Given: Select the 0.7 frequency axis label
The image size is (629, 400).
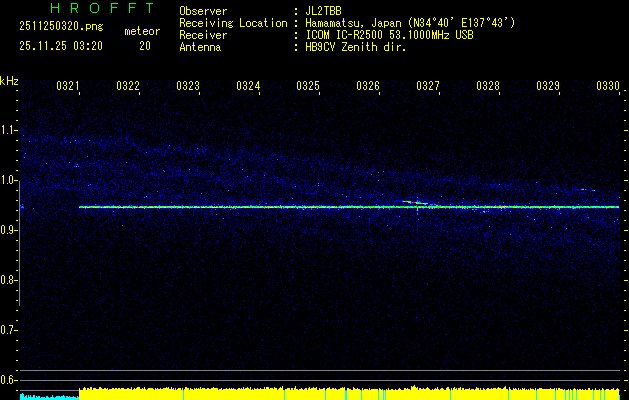Looking at the screenshot, I should point(9,330).
